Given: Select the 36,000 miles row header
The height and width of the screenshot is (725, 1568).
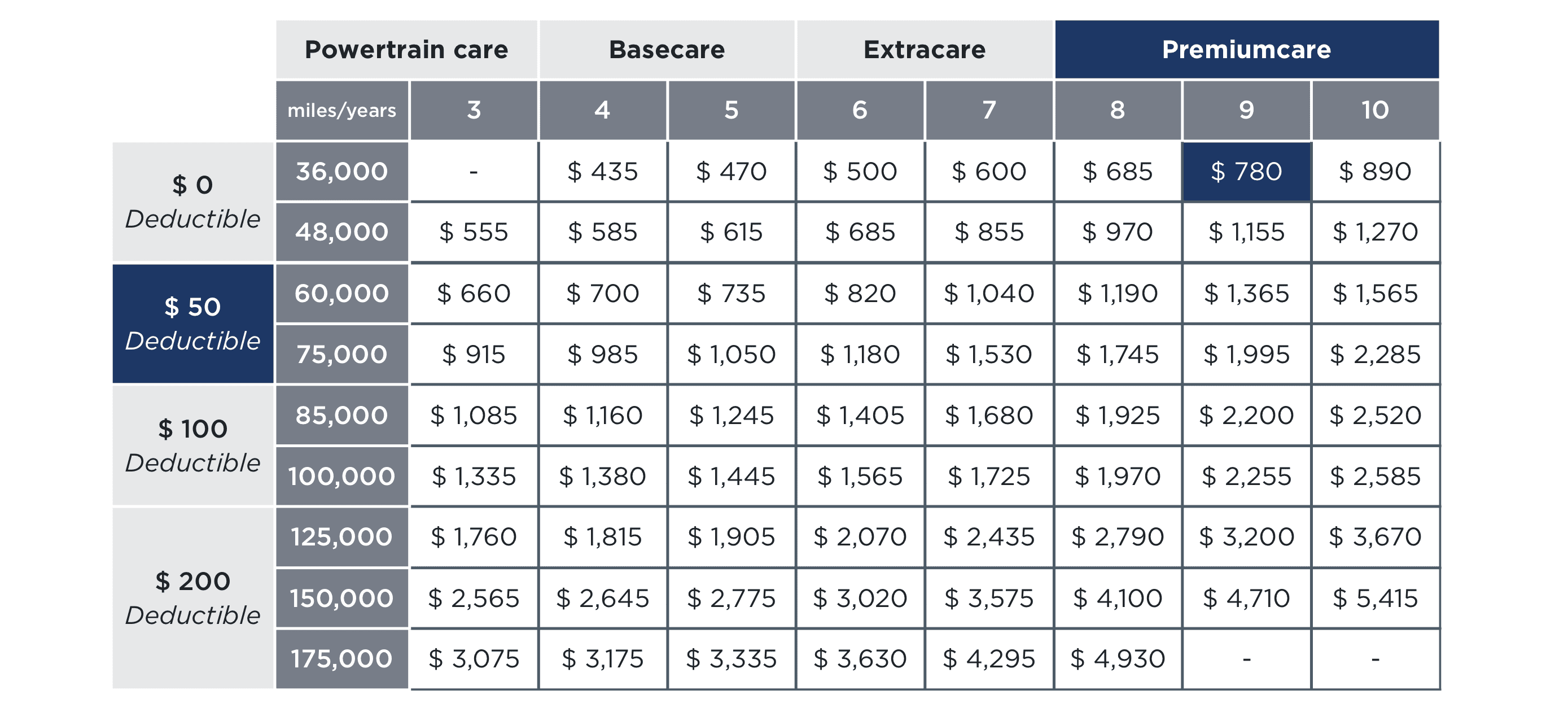Looking at the screenshot, I should 341,172.
